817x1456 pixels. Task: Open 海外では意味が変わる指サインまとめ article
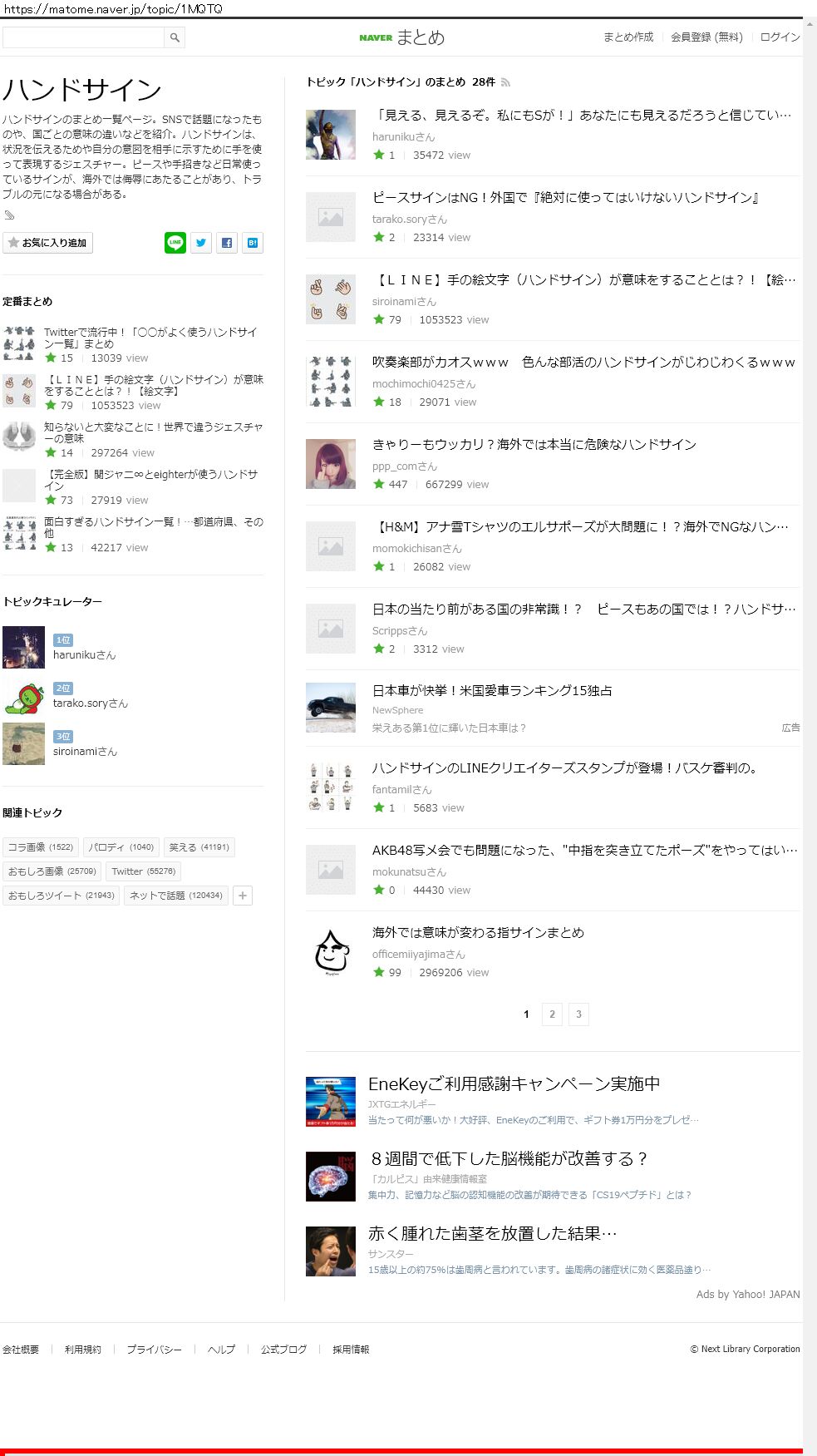coord(478,933)
